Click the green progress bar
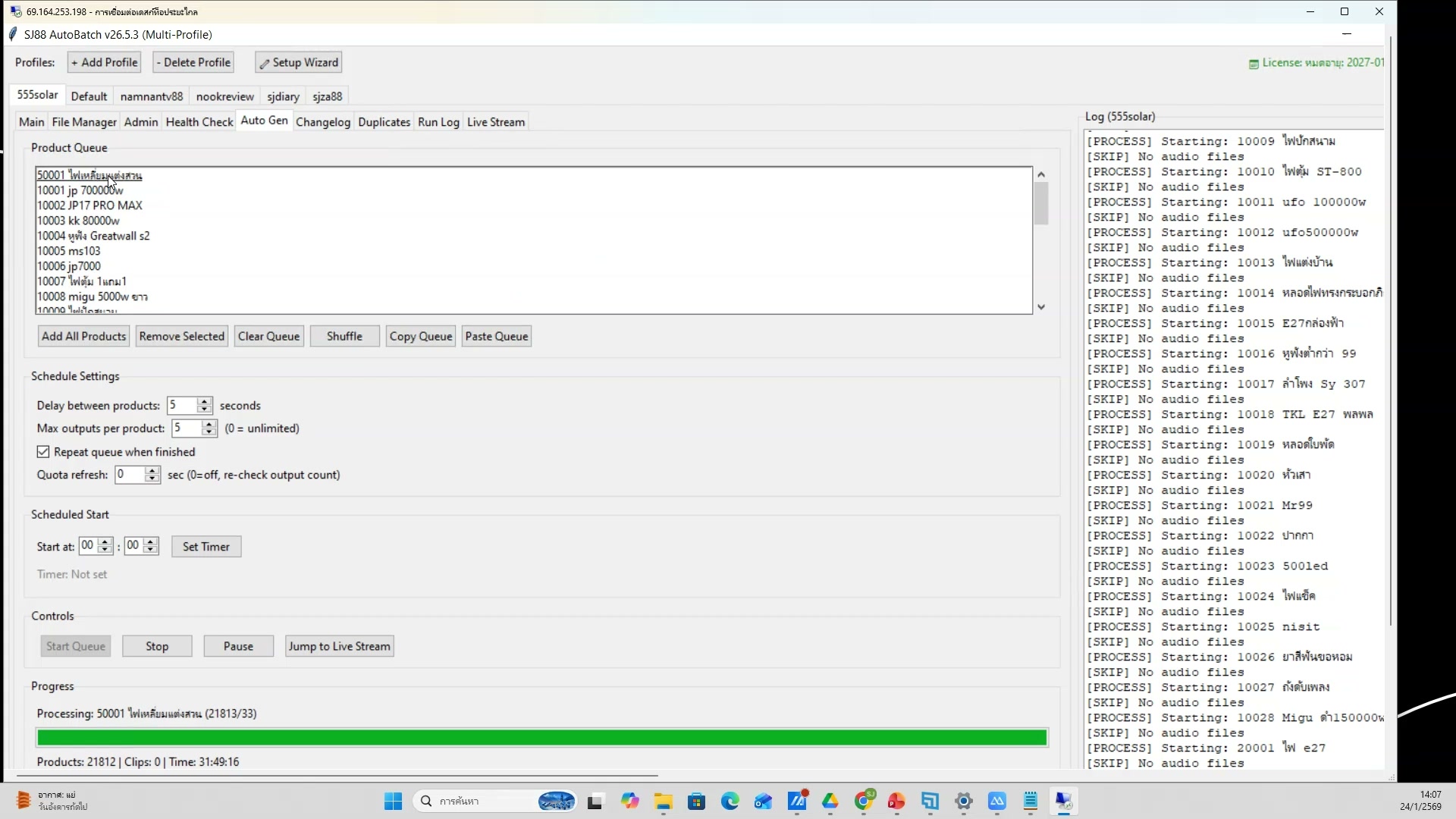The width and height of the screenshot is (1456, 819). tap(542, 736)
